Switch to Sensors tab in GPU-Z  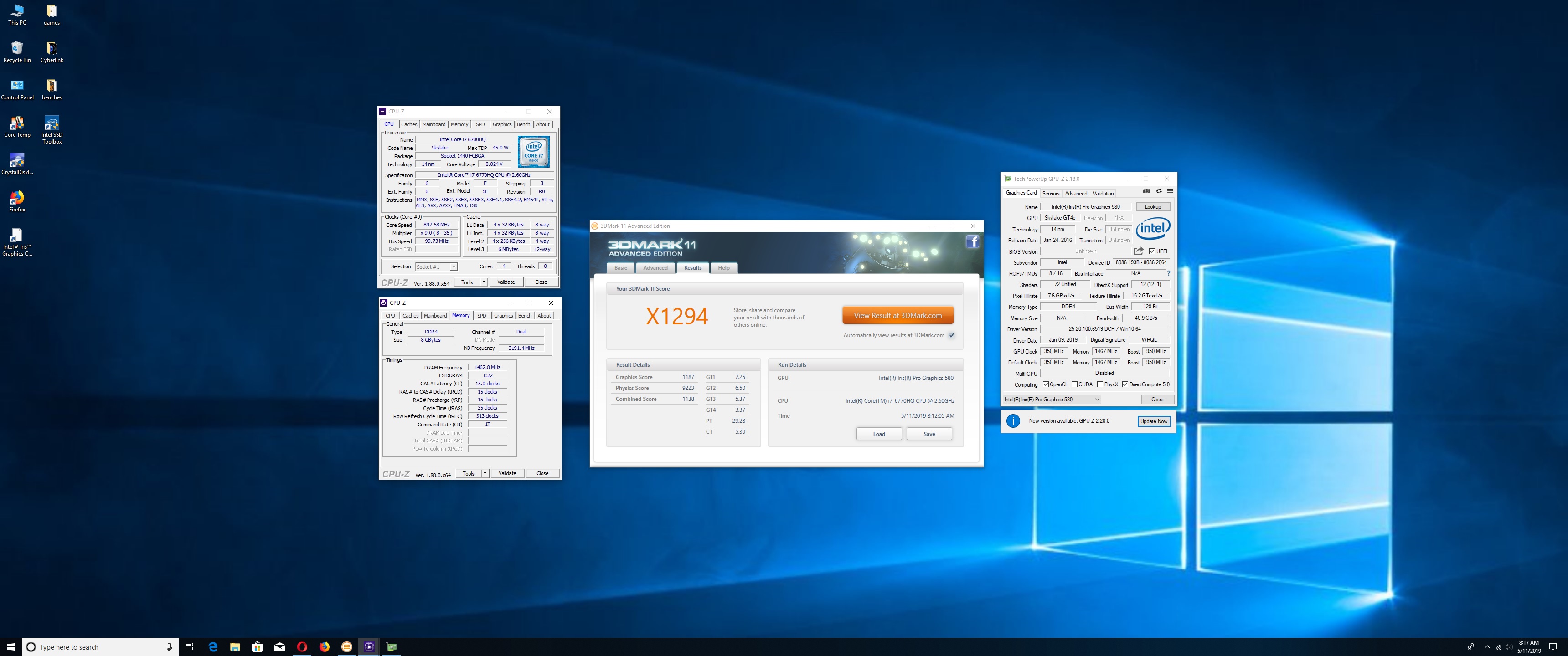[1051, 194]
